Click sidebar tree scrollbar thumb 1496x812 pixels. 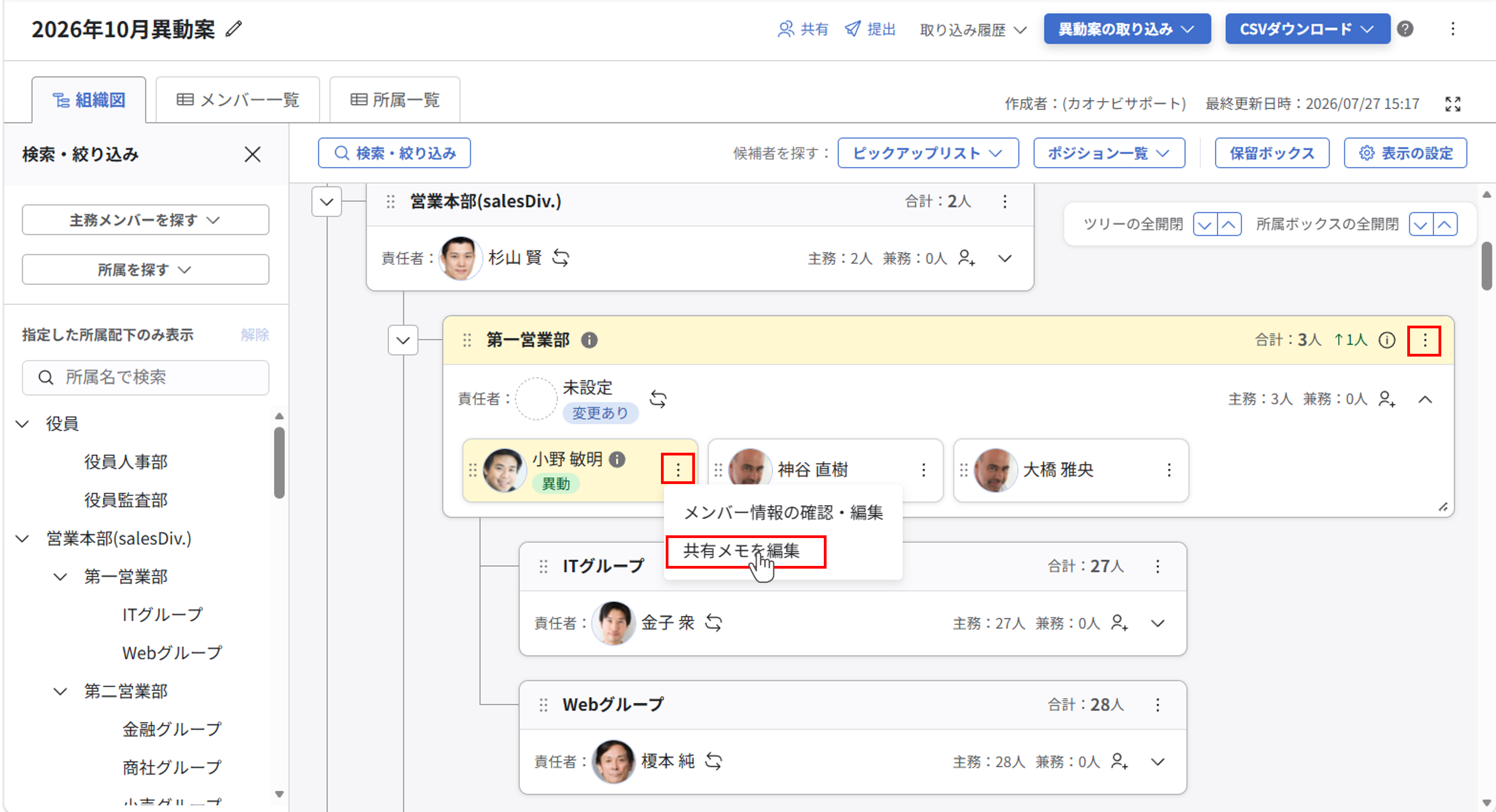(279, 463)
